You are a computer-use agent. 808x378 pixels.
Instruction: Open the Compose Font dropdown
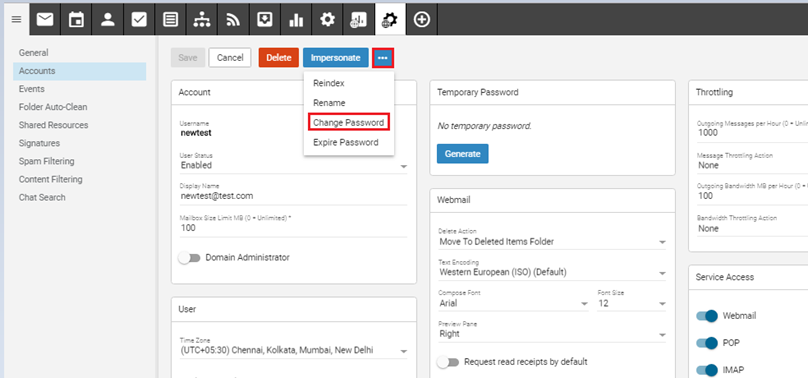513,303
